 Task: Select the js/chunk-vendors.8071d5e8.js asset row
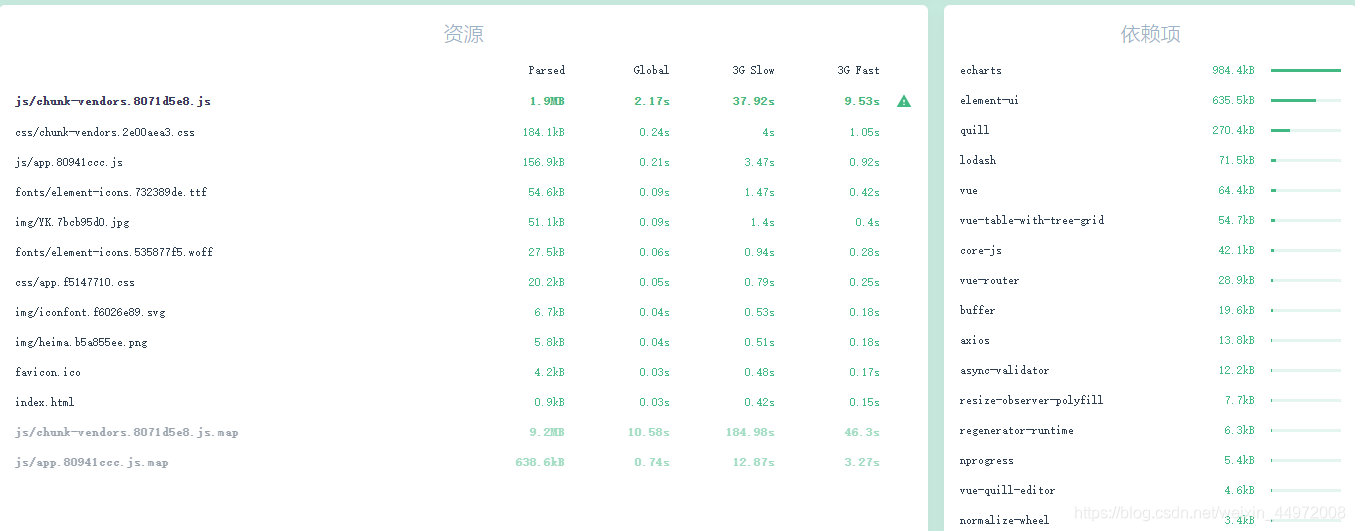[463, 101]
